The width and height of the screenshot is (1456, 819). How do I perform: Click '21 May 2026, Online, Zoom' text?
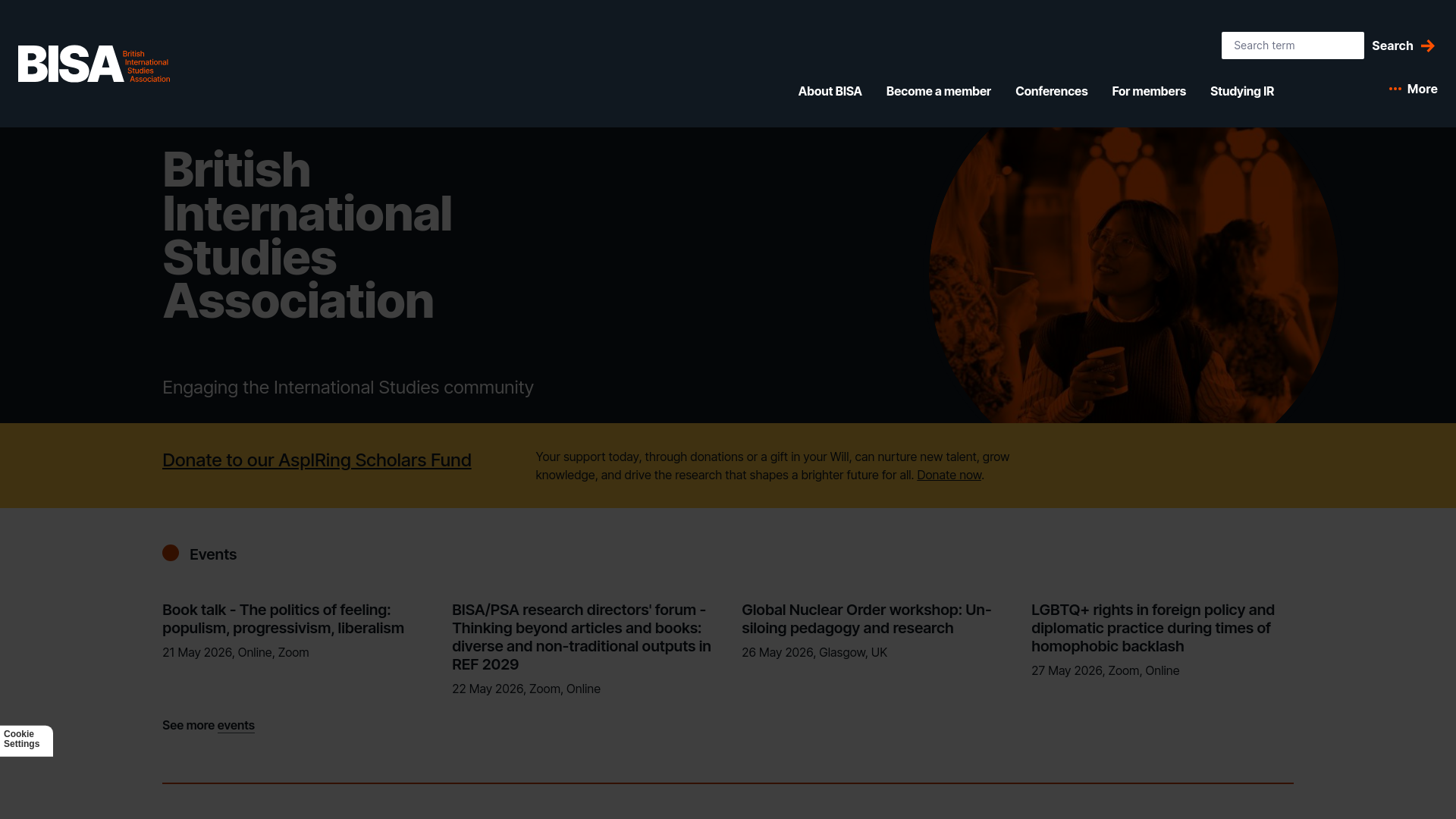coord(236,652)
